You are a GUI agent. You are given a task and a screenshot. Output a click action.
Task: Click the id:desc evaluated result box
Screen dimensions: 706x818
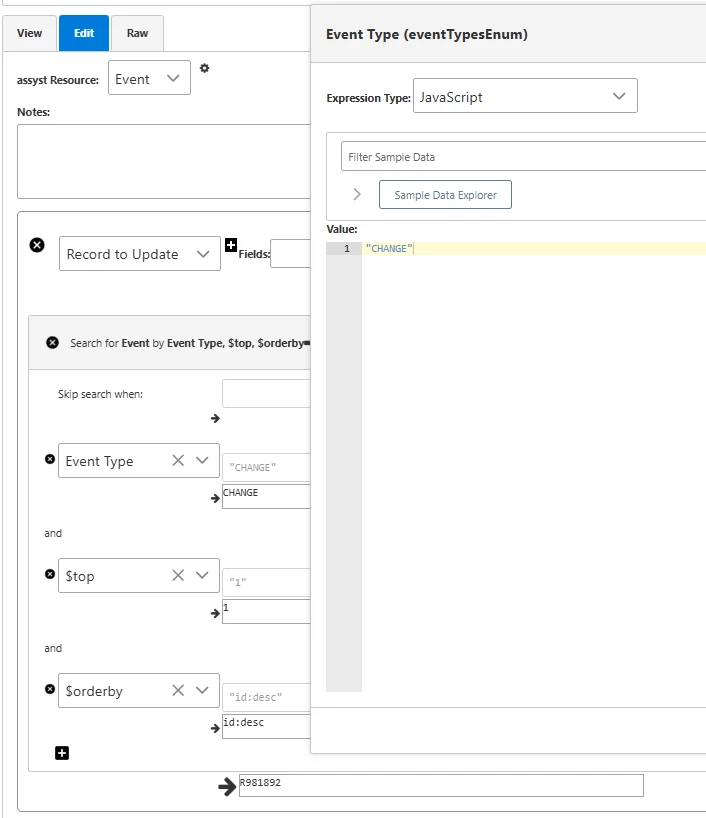coord(266,726)
